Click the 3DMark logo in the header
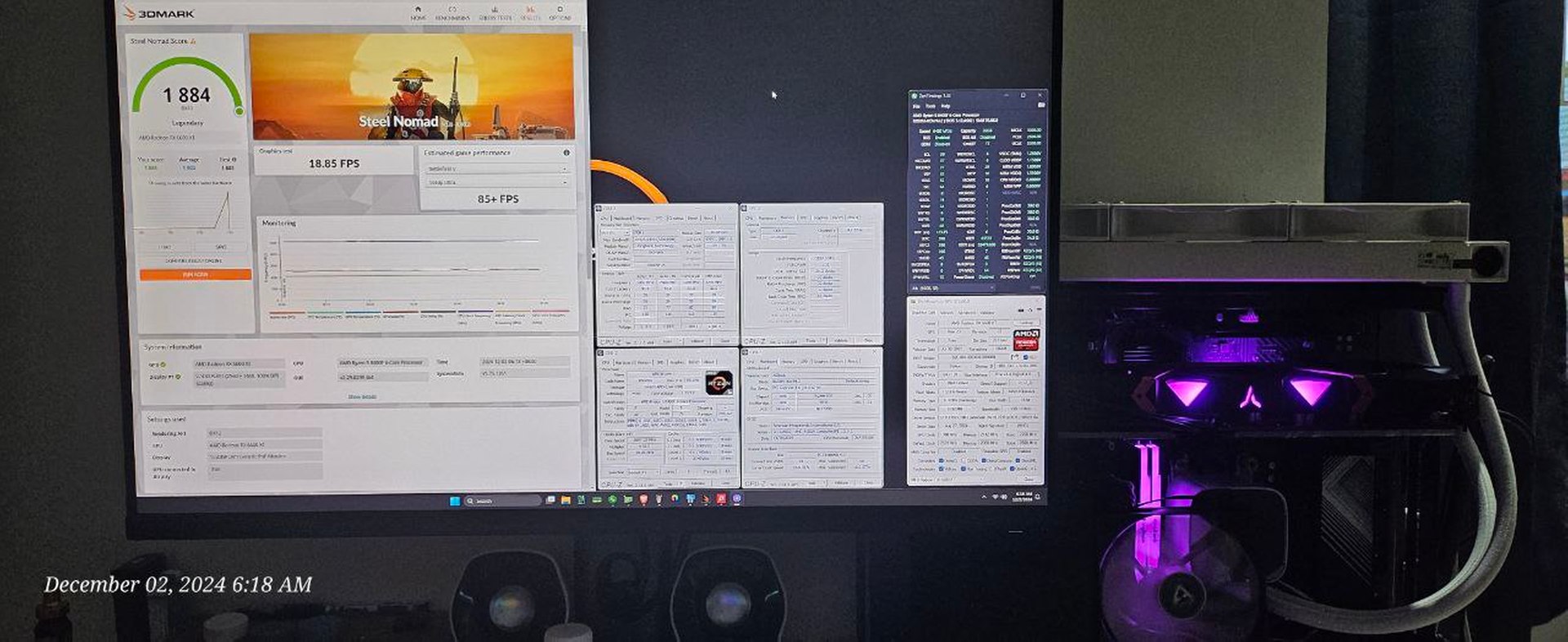The image size is (1568, 642). 159,14
